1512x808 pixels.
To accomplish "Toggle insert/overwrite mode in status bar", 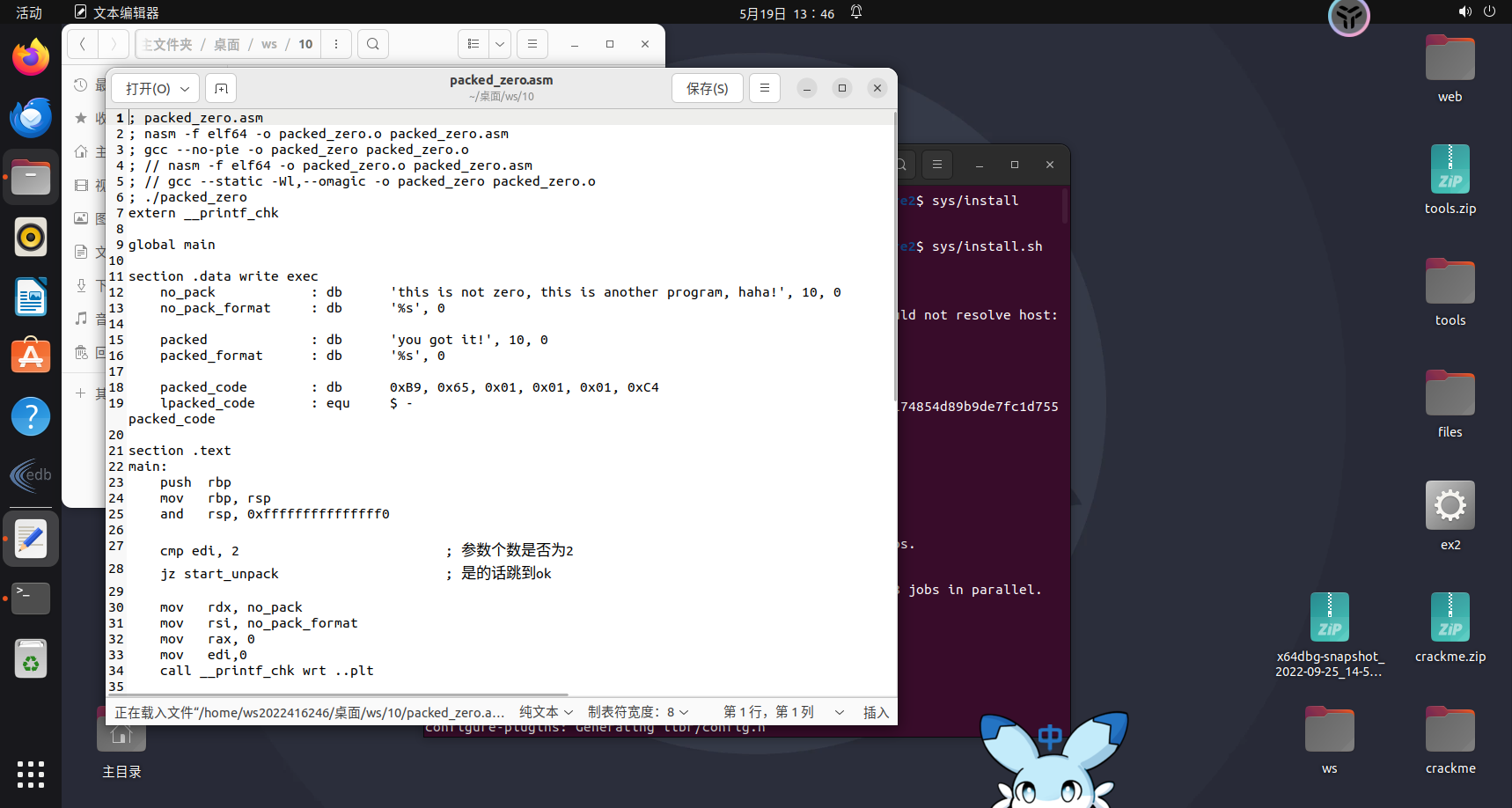I will pyautogui.click(x=876, y=712).
